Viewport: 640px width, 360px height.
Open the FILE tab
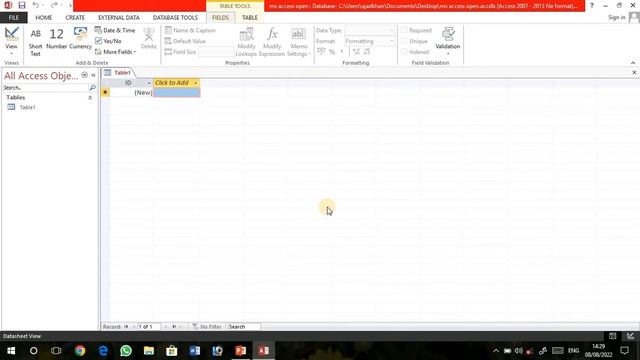[x=13, y=18]
